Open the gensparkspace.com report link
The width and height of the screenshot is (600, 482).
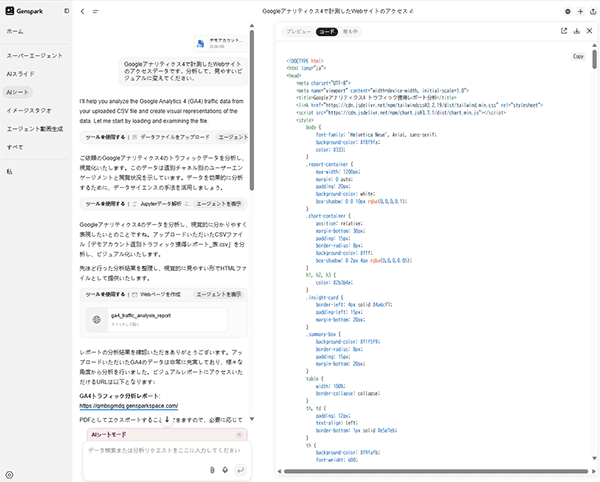[129, 406]
